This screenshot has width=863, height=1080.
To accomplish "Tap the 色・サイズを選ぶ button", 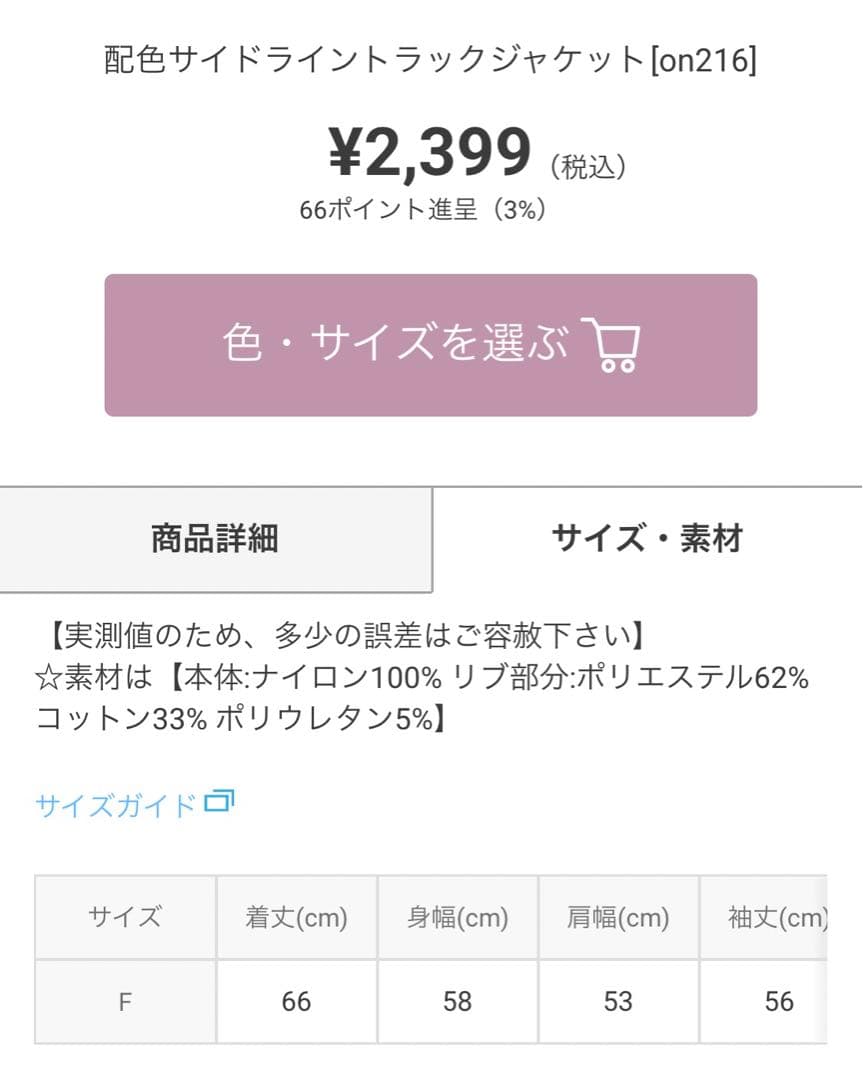I will 430,344.
